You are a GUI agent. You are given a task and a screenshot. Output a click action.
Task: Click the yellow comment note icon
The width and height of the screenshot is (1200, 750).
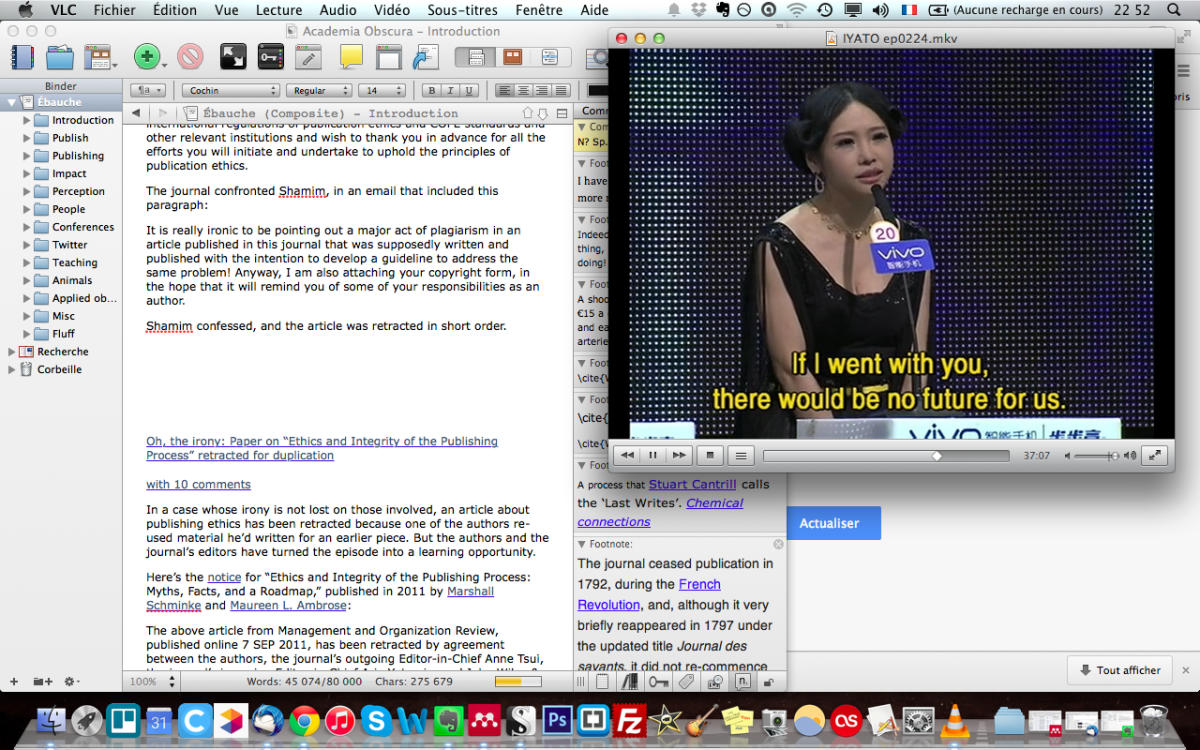pyautogui.click(x=351, y=57)
